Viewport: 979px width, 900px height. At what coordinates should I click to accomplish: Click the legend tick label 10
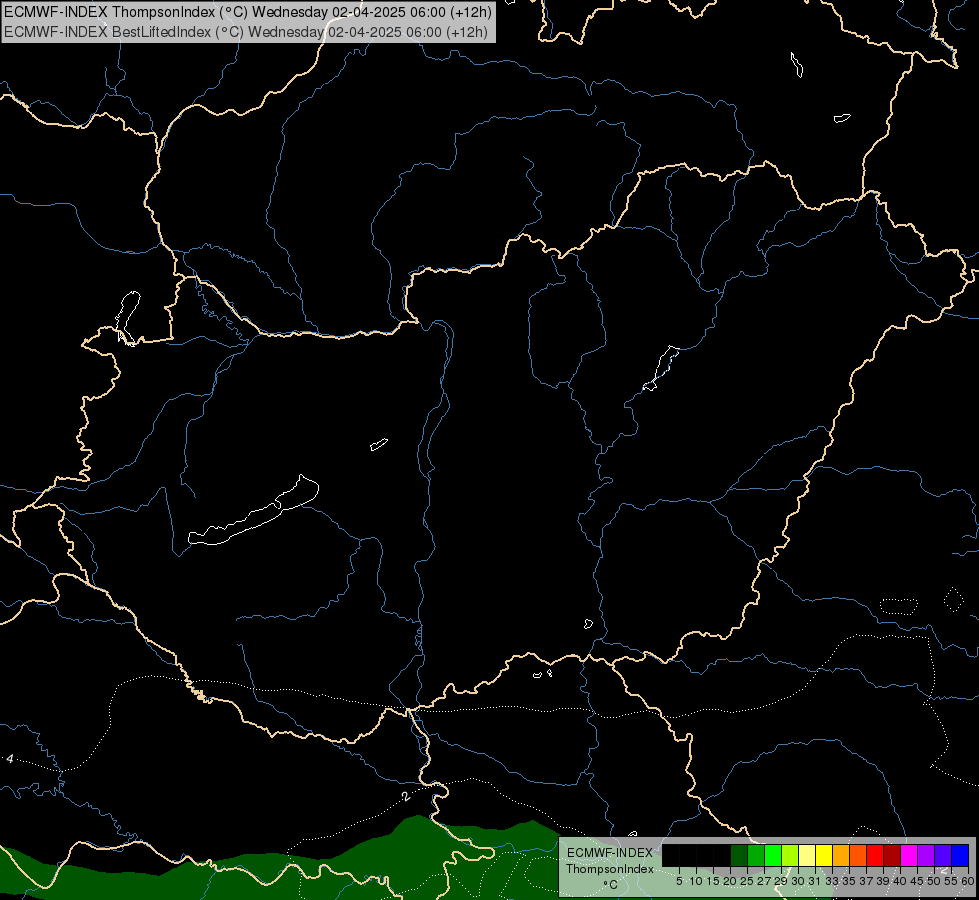pyautogui.click(x=696, y=881)
